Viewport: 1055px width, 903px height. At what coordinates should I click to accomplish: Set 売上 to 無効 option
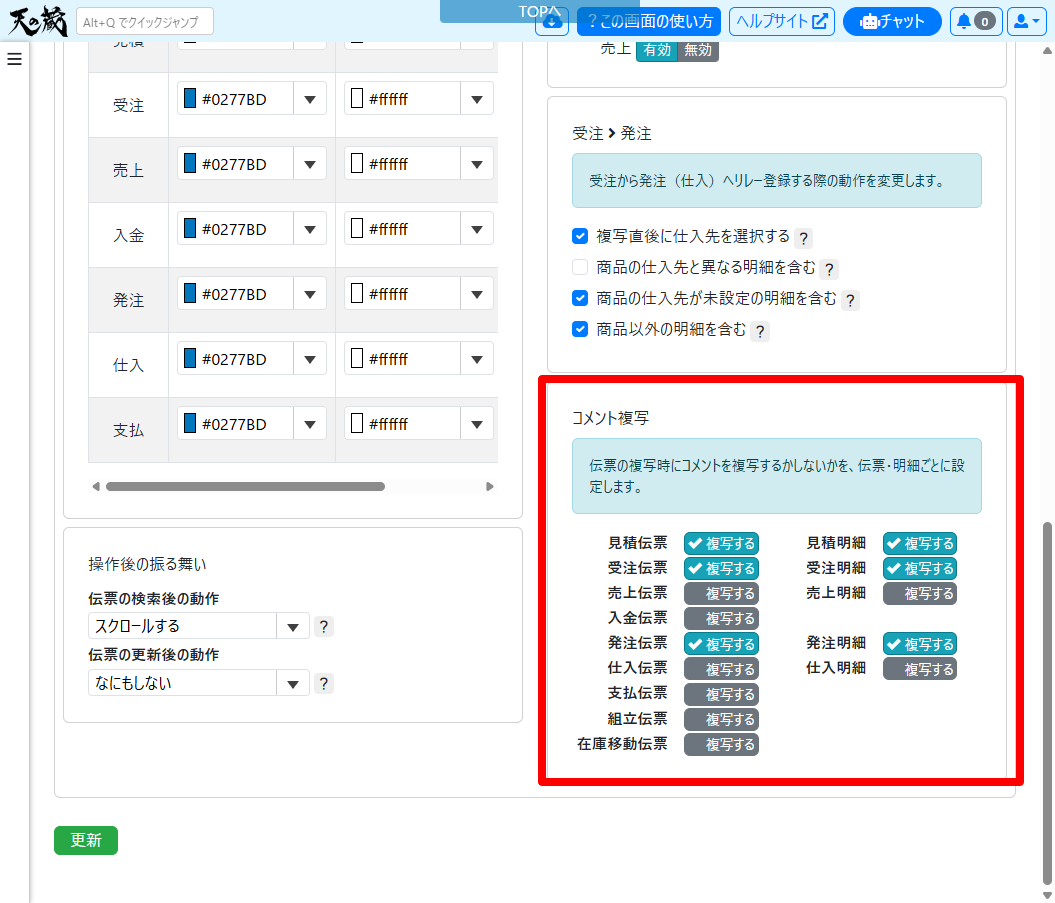point(698,50)
